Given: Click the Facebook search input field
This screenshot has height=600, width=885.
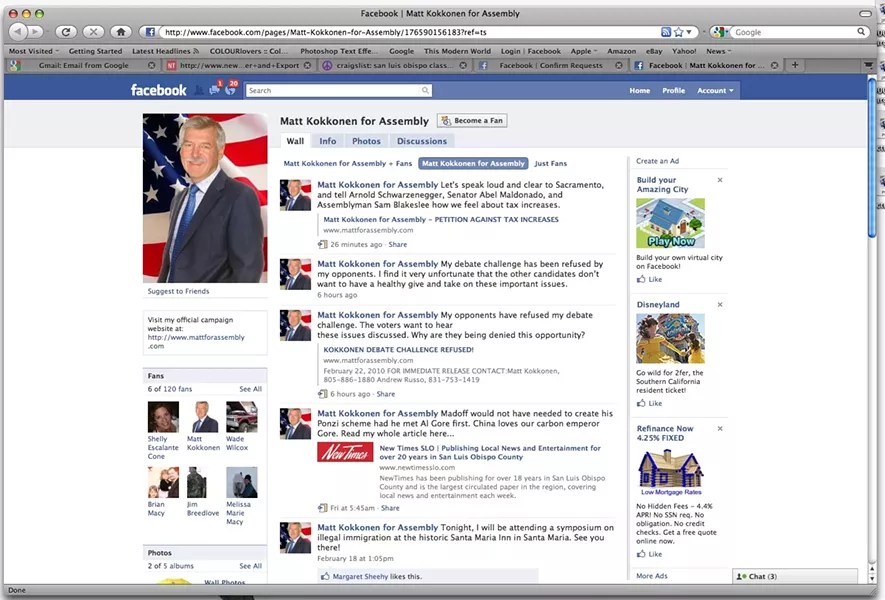Looking at the screenshot, I should tap(333, 90).
